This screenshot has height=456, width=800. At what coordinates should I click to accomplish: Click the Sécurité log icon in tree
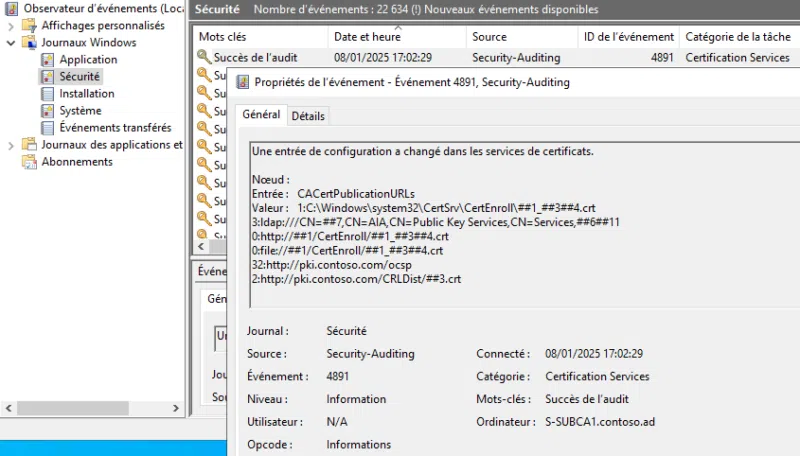pos(47,77)
